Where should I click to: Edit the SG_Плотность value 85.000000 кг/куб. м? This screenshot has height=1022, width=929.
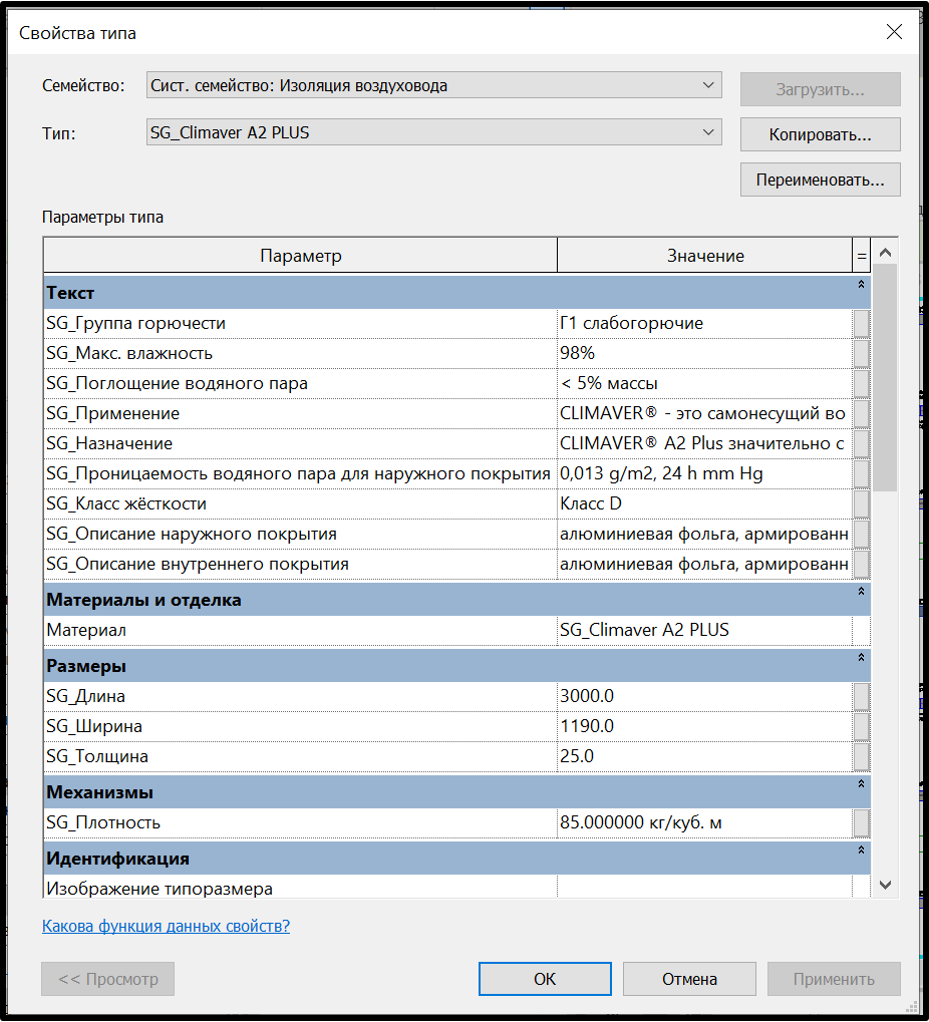pyautogui.click(x=705, y=823)
